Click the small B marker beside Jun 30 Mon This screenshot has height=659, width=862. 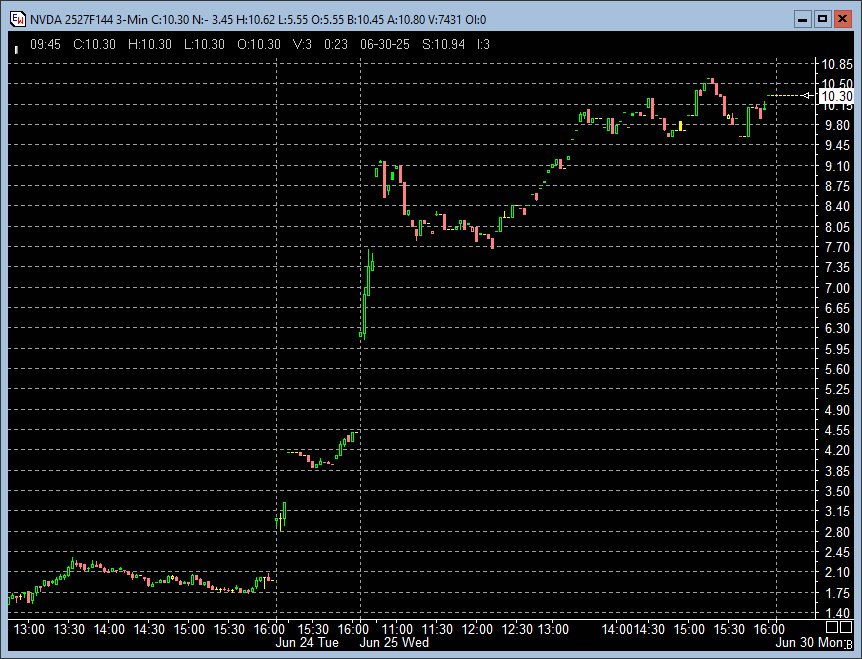[849, 644]
